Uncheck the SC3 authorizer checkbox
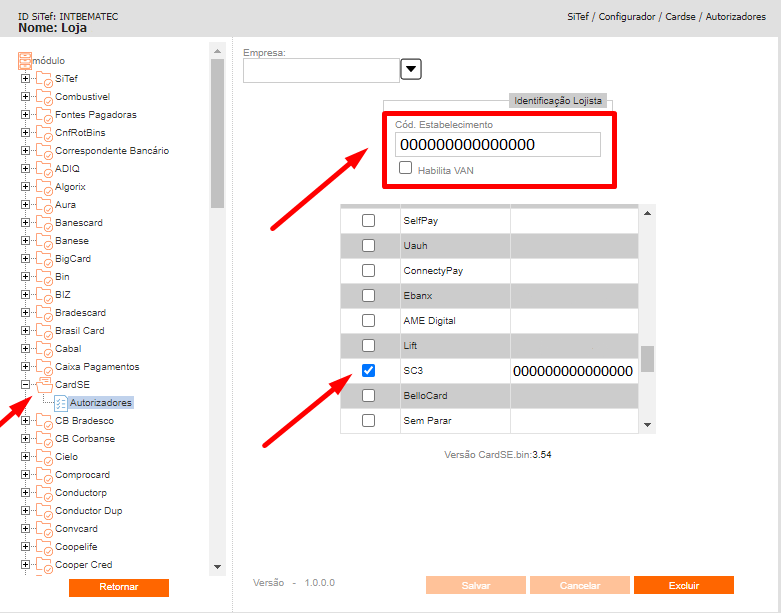 368,370
